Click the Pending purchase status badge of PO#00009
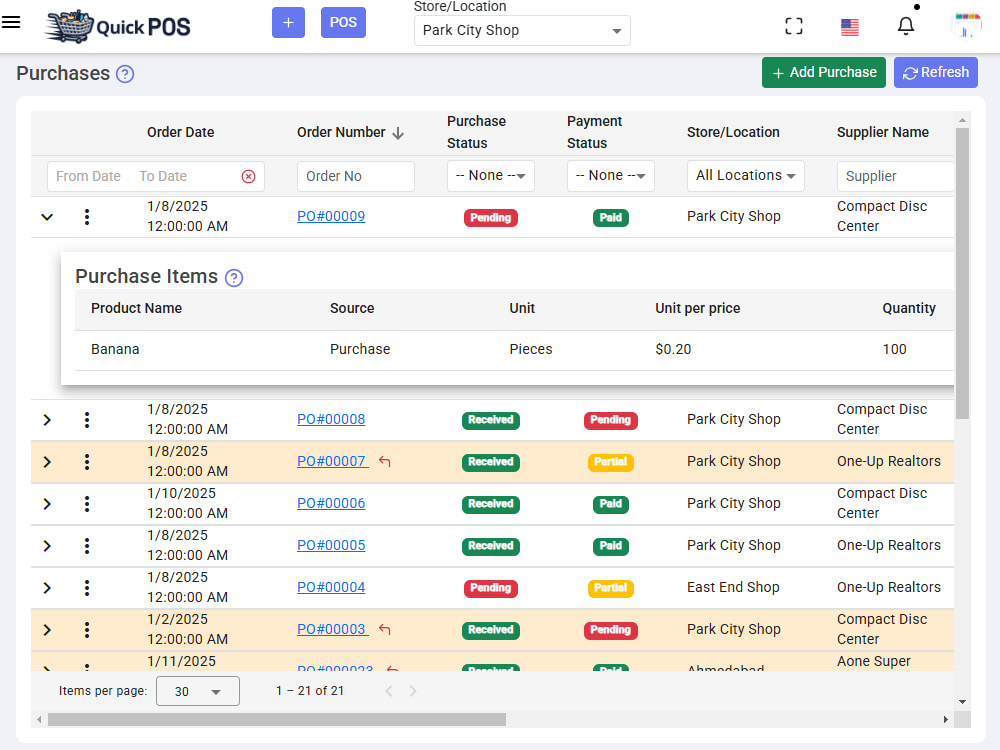 [x=490, y=217]
